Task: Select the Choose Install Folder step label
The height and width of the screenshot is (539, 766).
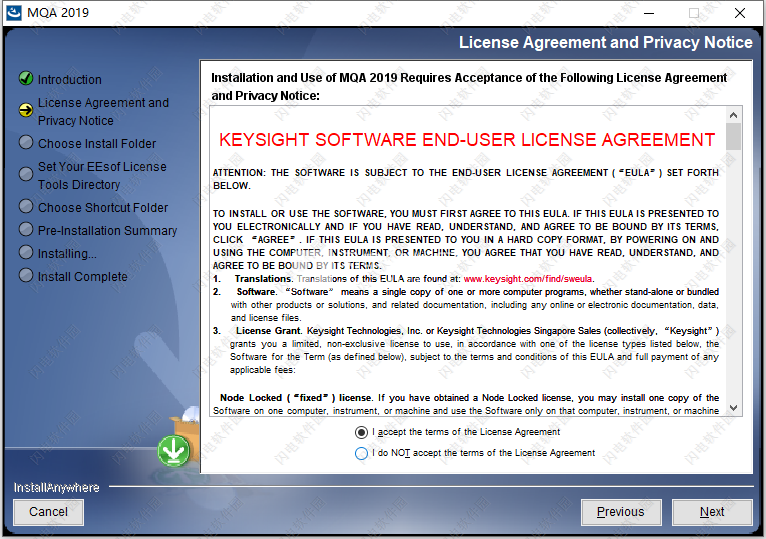Action: (97, 144)
